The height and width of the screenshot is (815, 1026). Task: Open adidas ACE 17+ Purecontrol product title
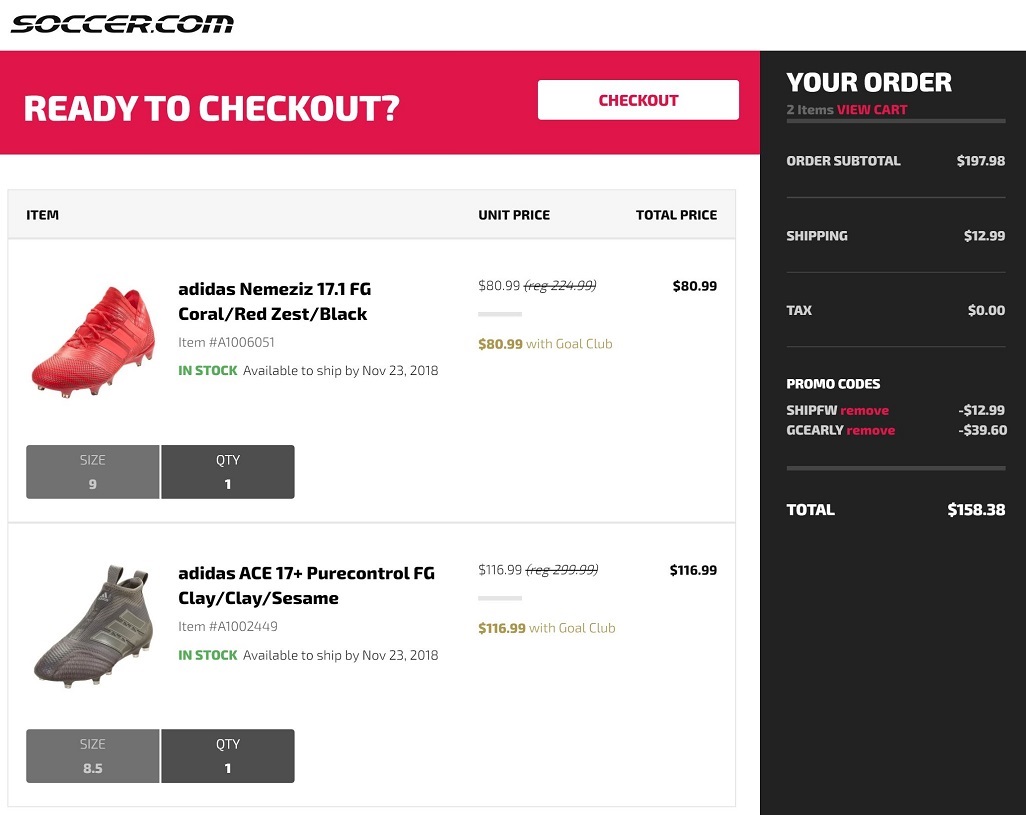click(306, 586)
